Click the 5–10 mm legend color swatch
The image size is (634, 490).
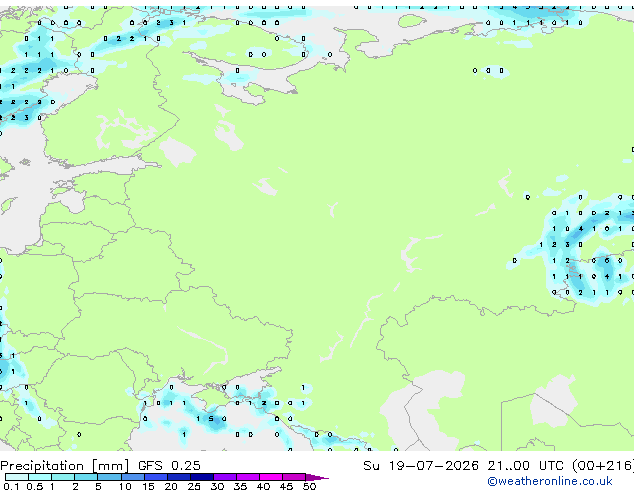coord(109,477)
